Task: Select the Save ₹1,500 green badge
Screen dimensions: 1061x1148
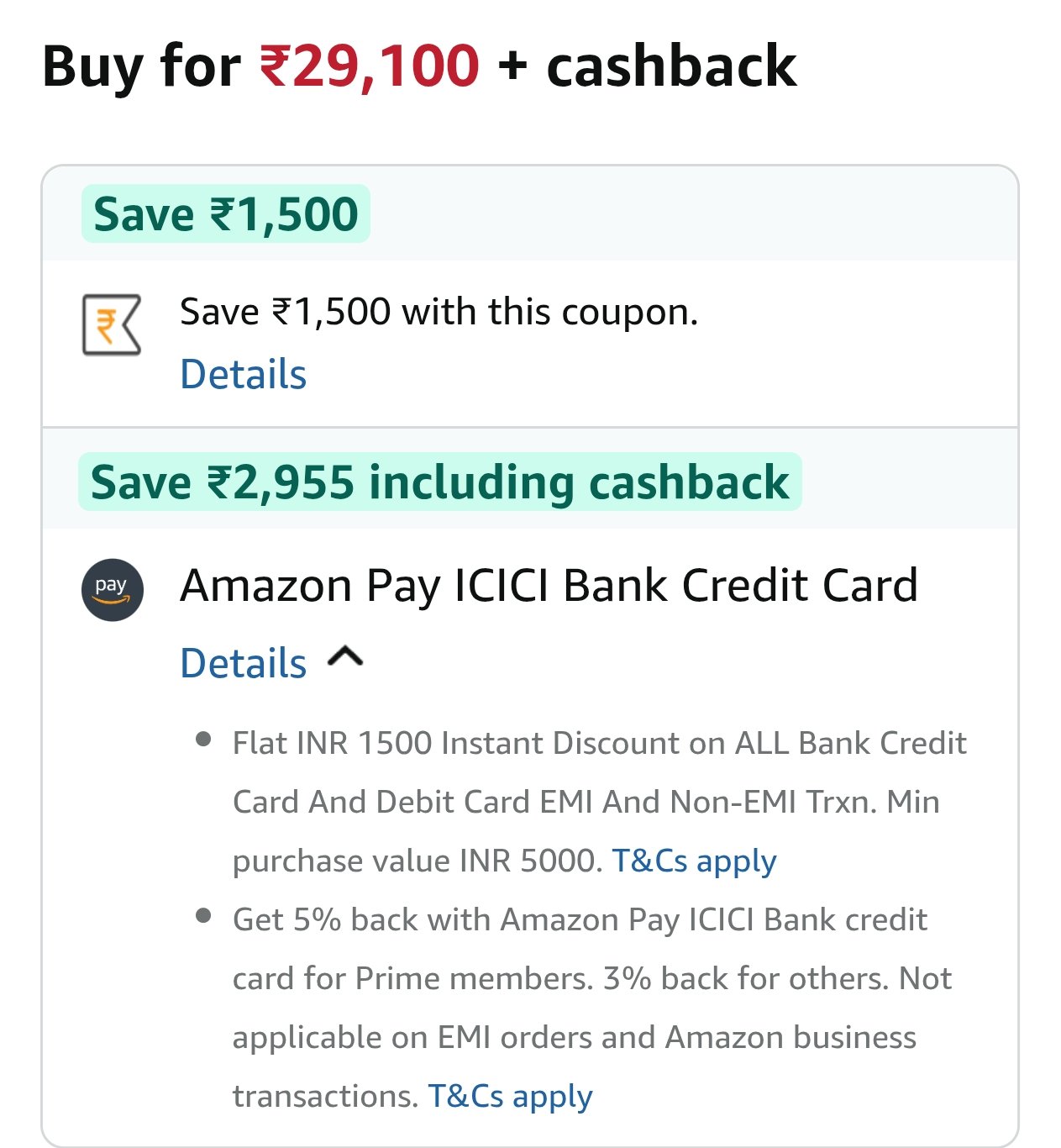Action: coord(226,214)
